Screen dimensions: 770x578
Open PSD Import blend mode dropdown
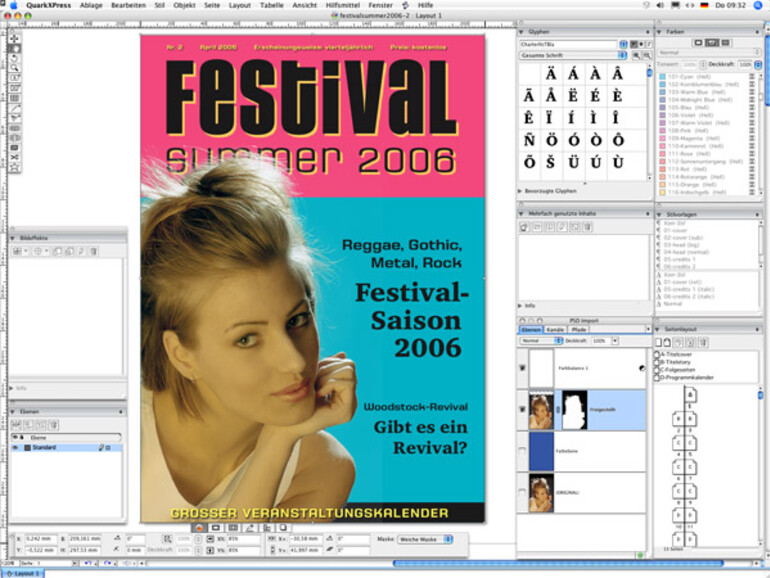pos(542,340)
